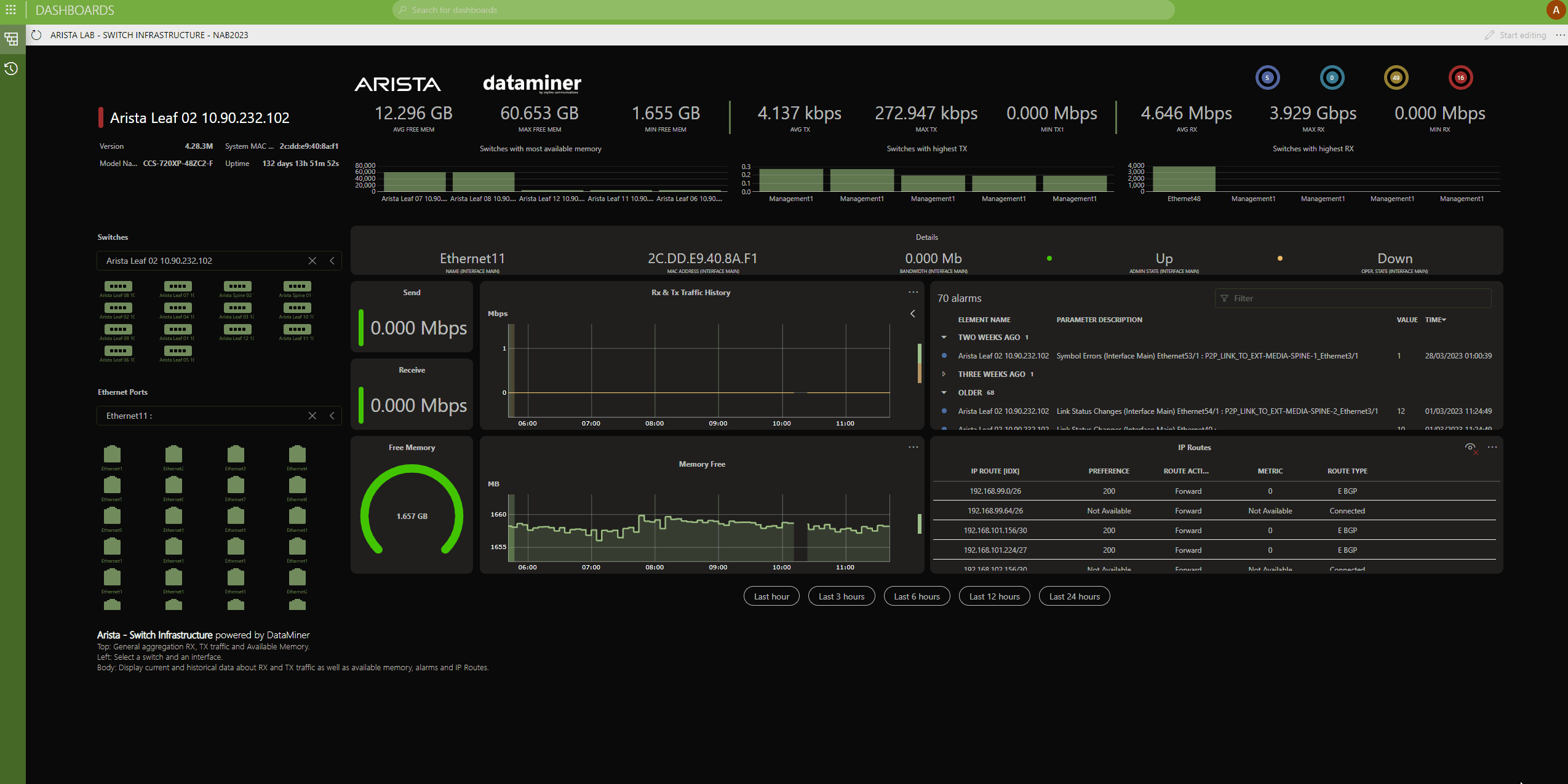Select the Arista Spine 01 switch icon
This screenshot has width=1568, height=784.
coord(296,286)
